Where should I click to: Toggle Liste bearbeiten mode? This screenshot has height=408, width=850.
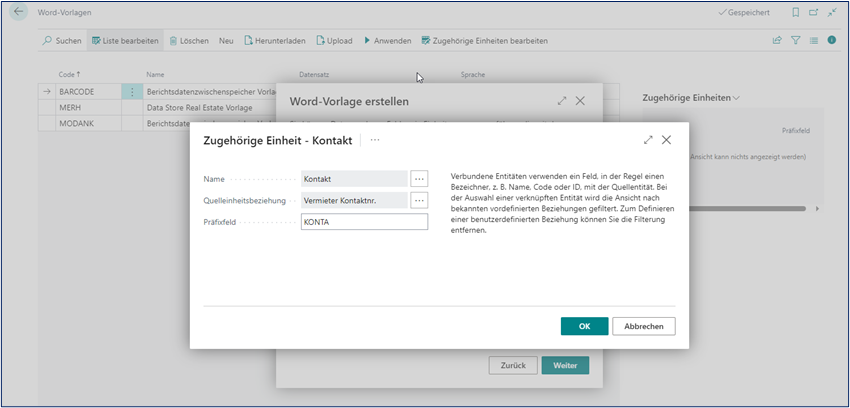[125, 41]
